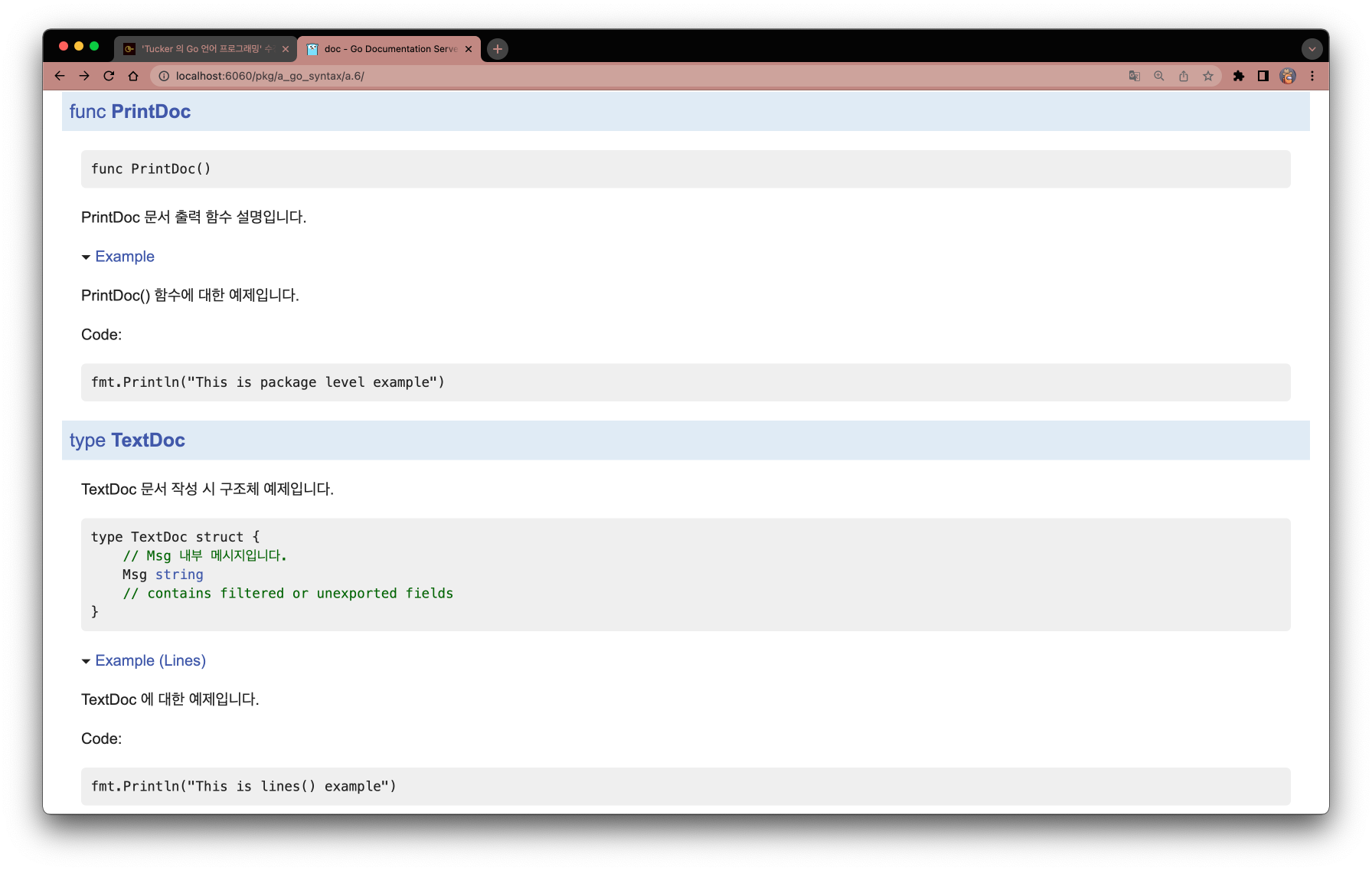Click the 'TextDoc 에 대한 예제입니다.' text
1372x871 pixels.
[x=170, y=699]
